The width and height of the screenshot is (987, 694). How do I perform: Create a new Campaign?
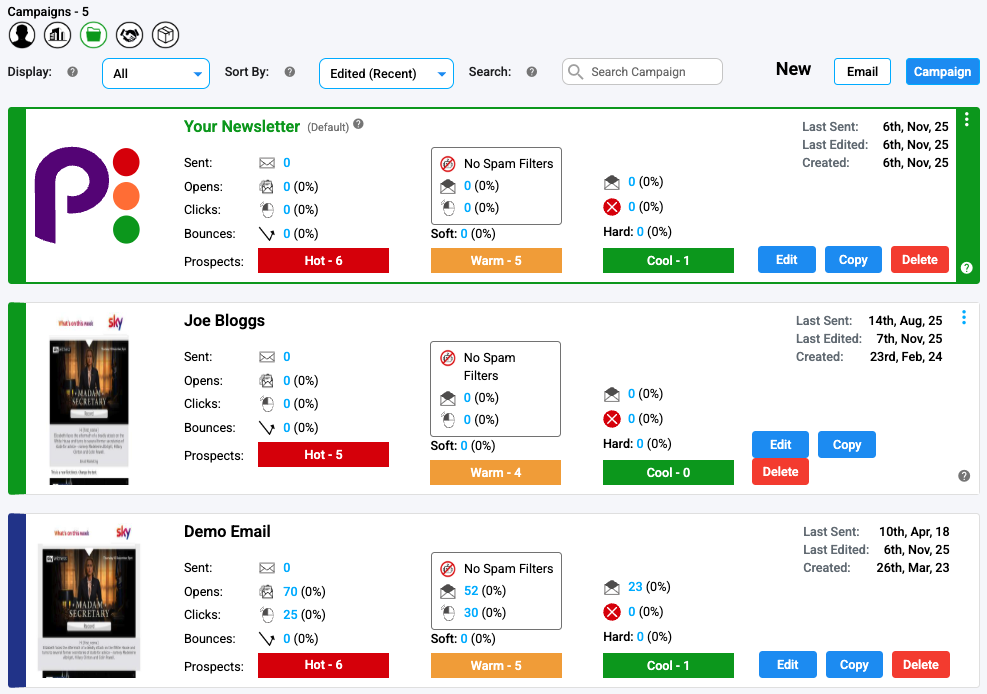pos(942,71)
